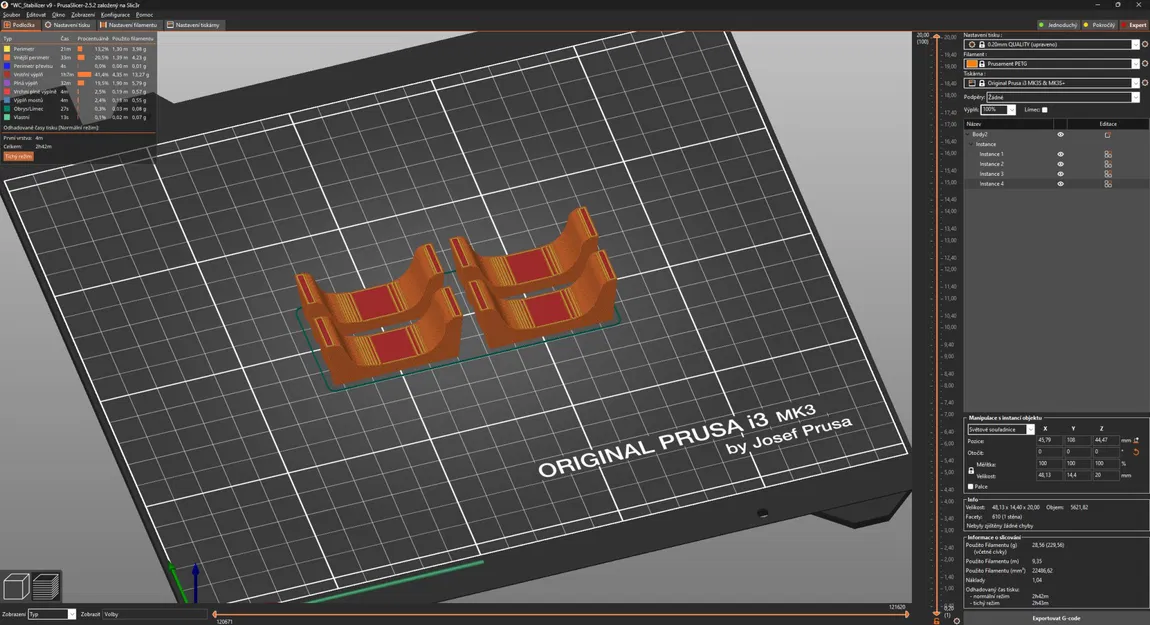The image size is (1150, 625).
Task: Open print settings via gear icon beside 0.20mm QUALITY
Action: (1145, 45)
